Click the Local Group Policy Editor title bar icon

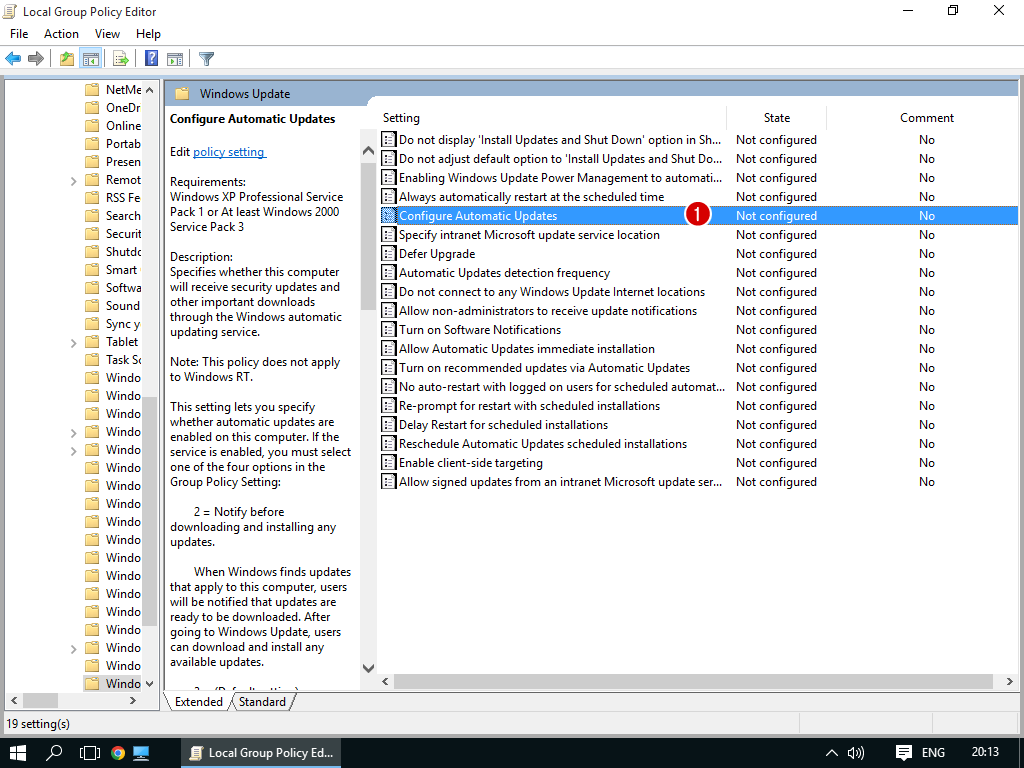[x=10, y=11]
